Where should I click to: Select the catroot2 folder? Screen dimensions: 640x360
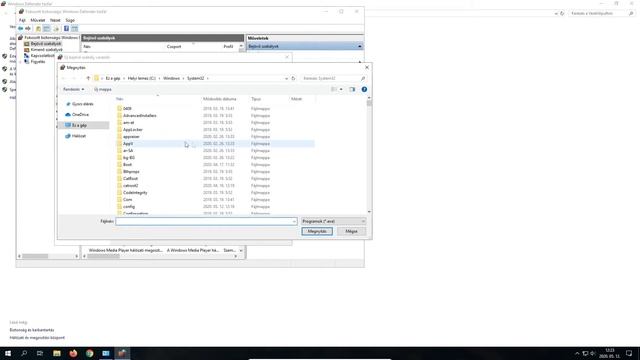(x=130, y=185)
